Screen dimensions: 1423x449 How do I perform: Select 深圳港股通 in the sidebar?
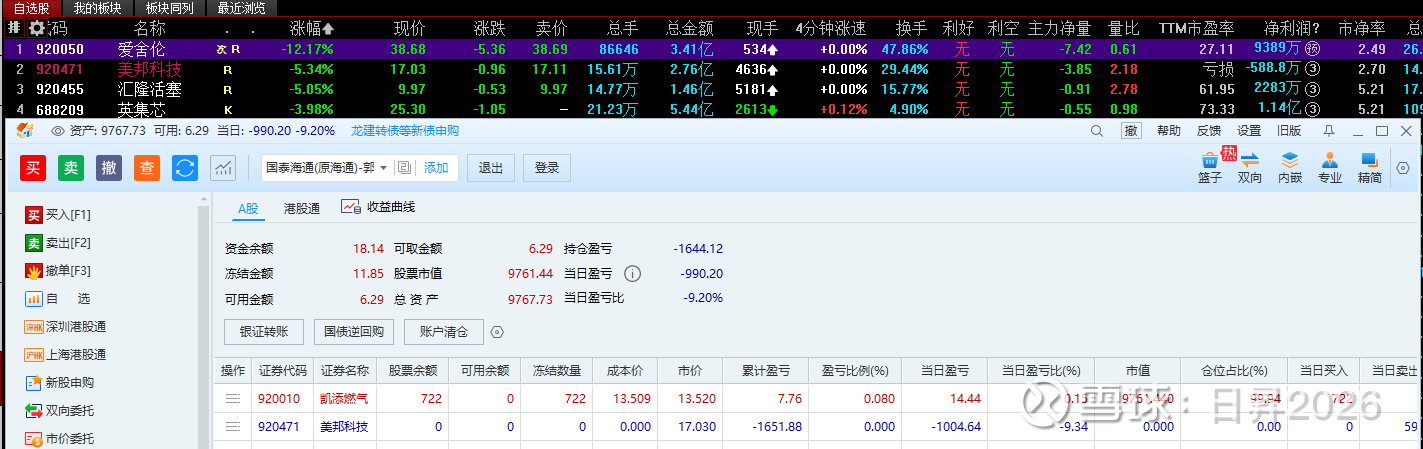point(65,327)
